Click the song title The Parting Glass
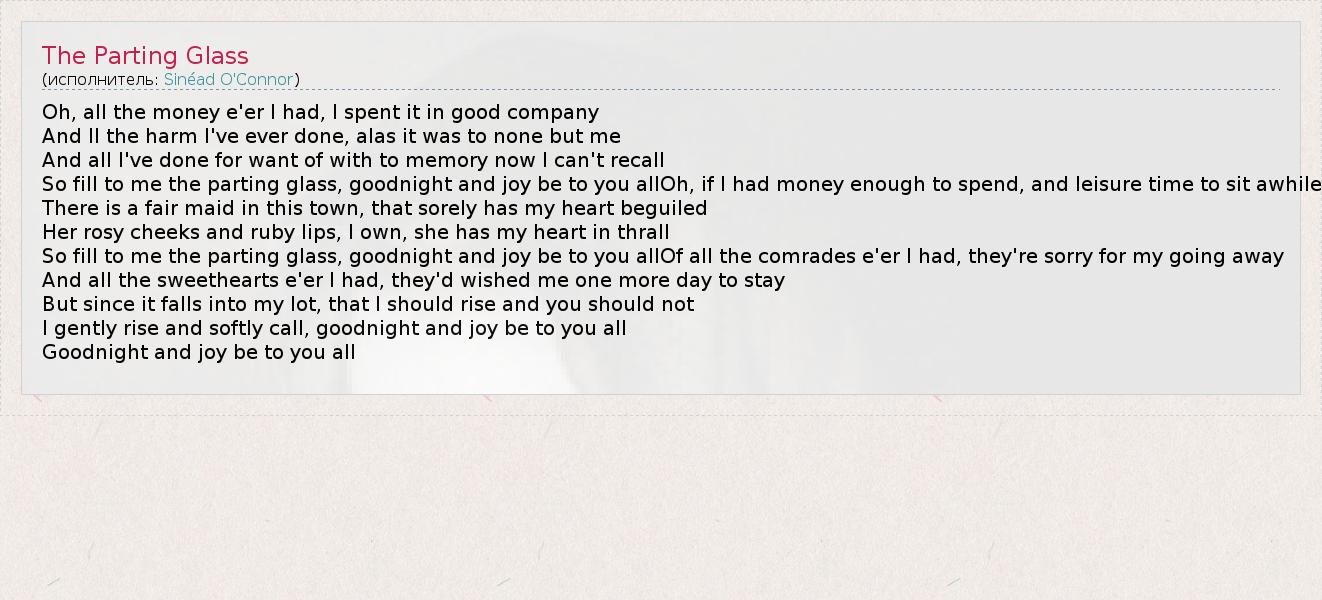This screenshot has height=600, width=1322. [145, 56]
